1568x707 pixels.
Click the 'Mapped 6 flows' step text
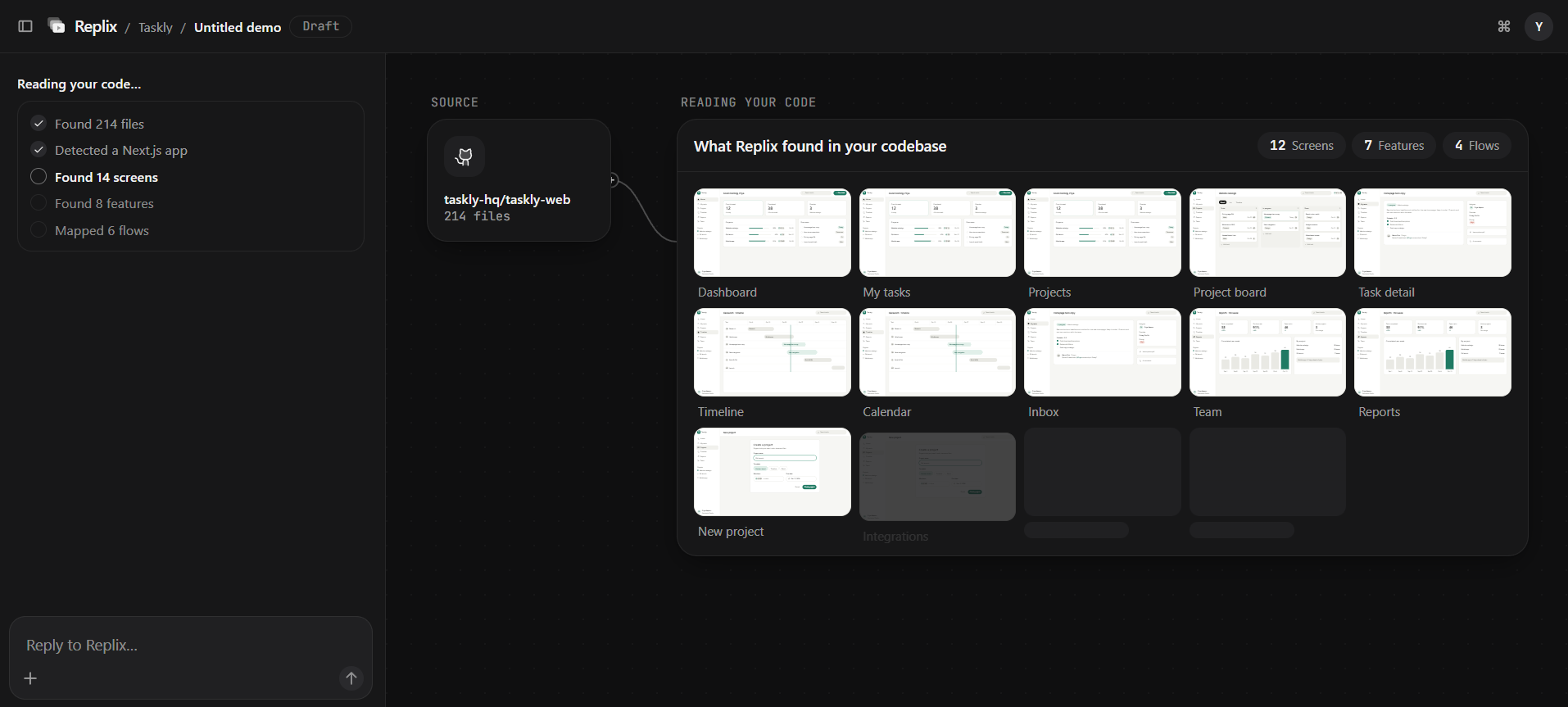(102, 230)
